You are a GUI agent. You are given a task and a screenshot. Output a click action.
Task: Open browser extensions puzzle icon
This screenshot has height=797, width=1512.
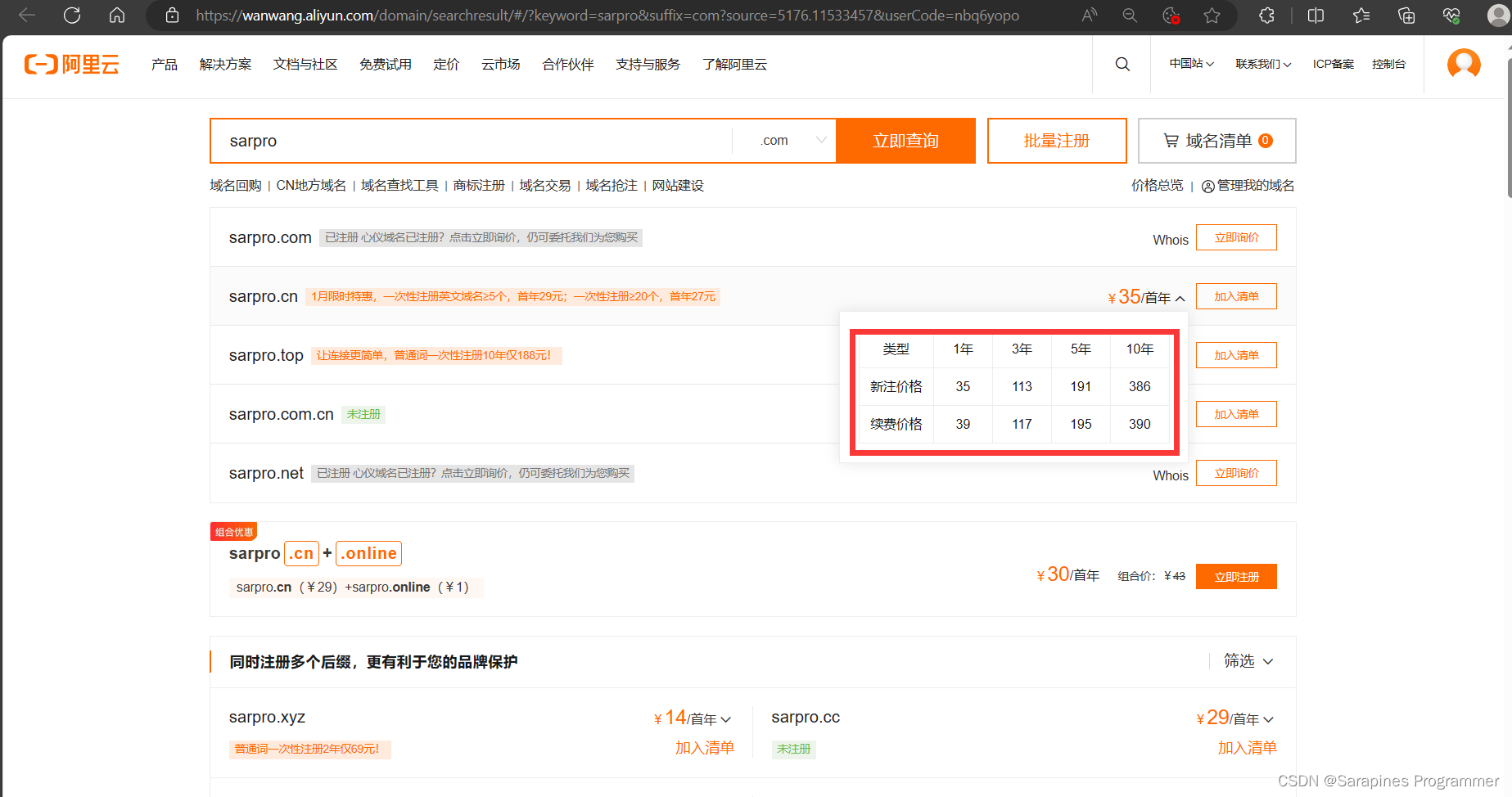(1266, 15)
